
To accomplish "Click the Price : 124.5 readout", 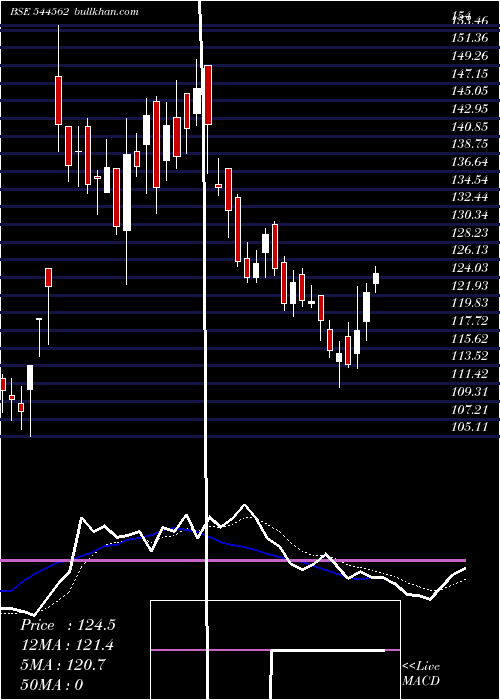I will (x=68, y=625).
